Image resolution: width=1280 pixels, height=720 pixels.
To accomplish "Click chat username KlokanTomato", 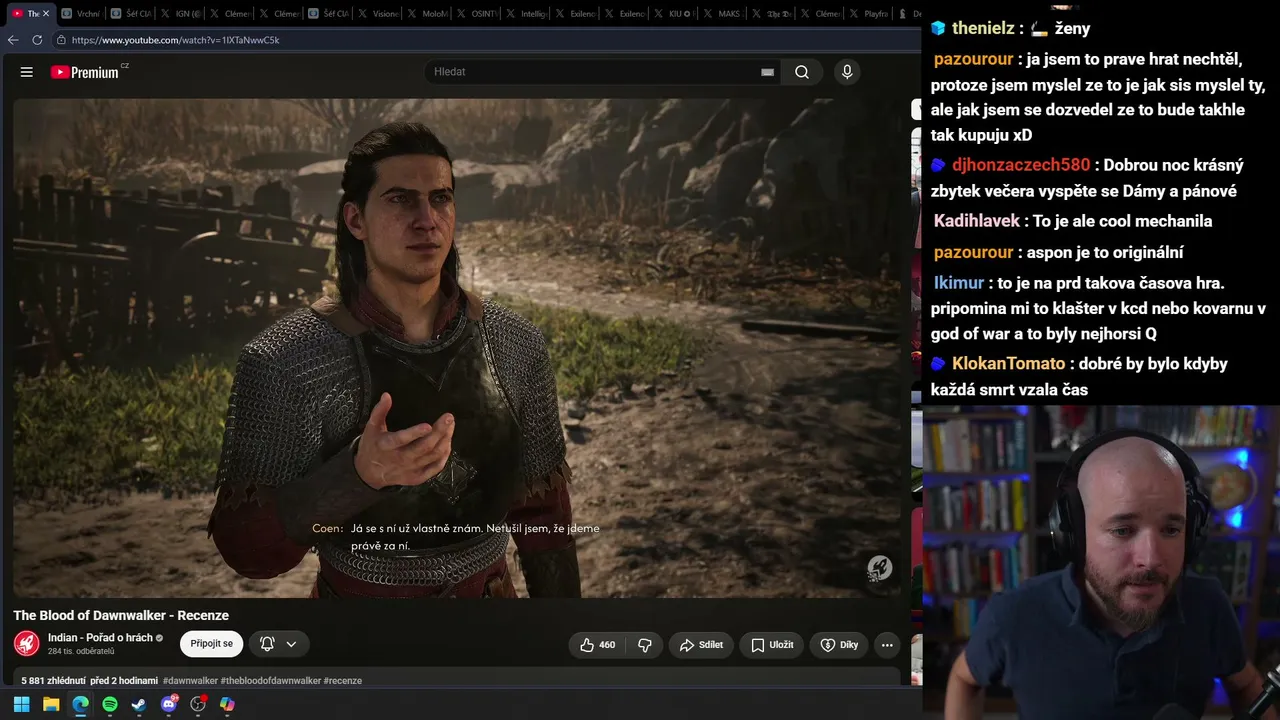I will [1008, 364].
